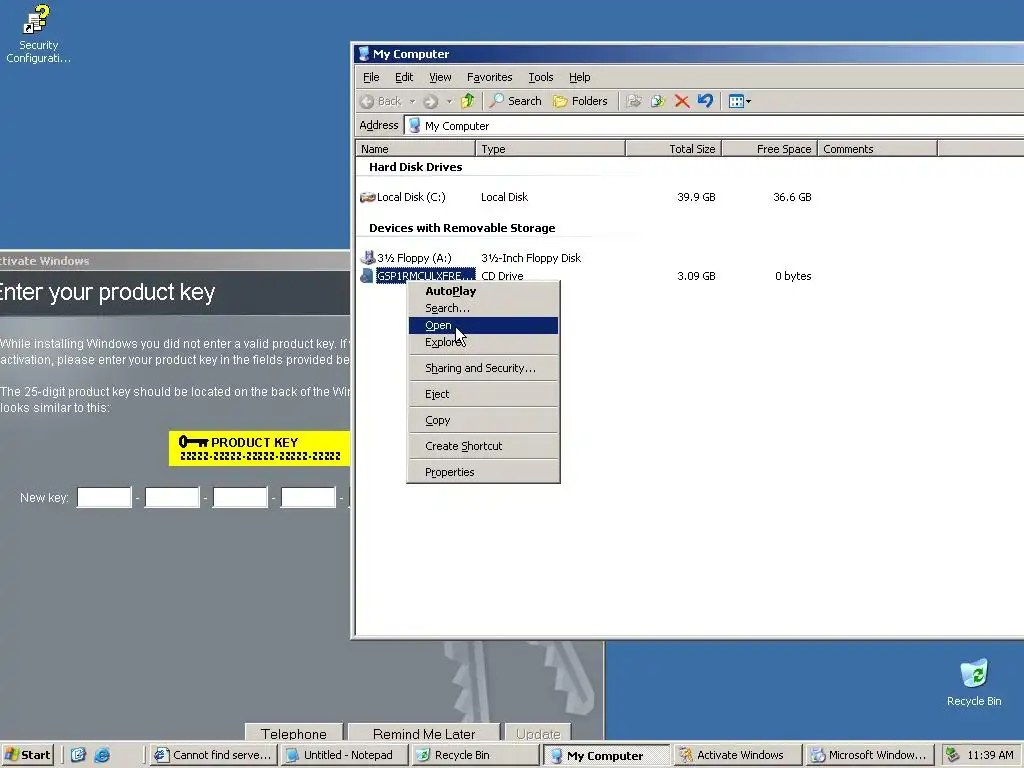Click the Remind Me Later button

tap(424, 733)
